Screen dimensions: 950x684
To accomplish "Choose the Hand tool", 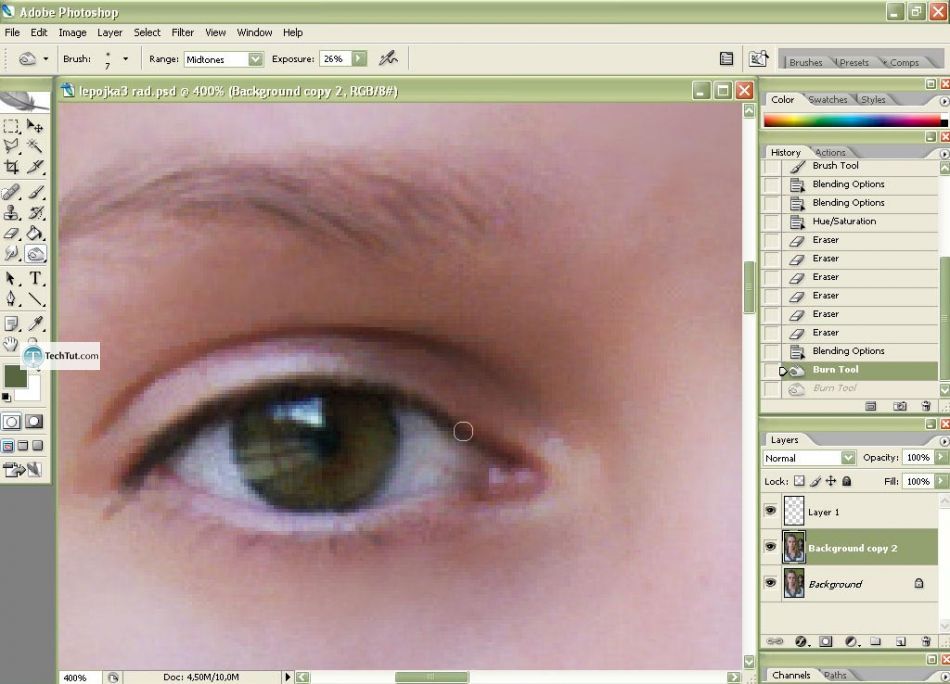I will pos(10,344).
